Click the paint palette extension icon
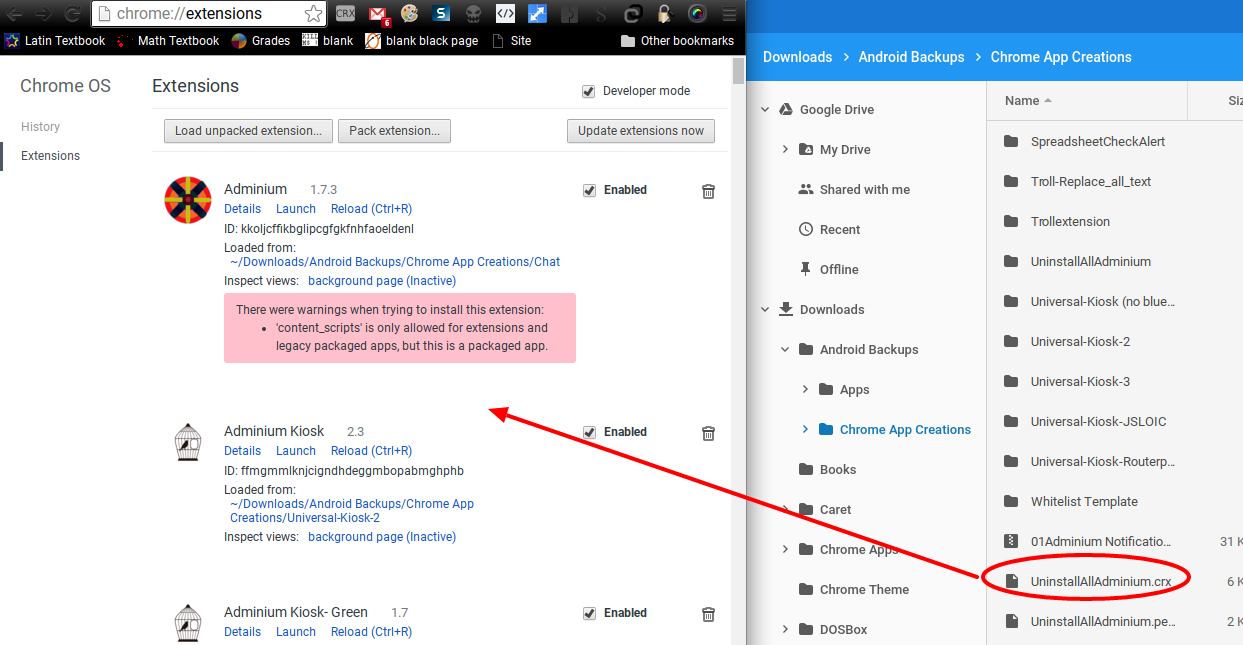 point(409,14)
